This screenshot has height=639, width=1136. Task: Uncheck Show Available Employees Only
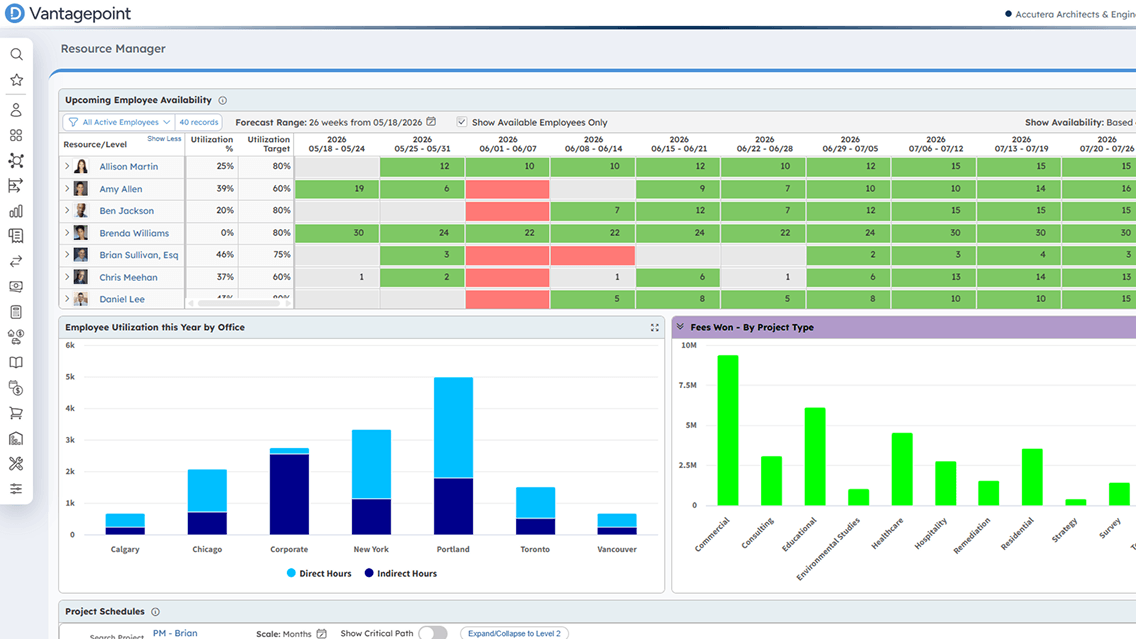462,122
